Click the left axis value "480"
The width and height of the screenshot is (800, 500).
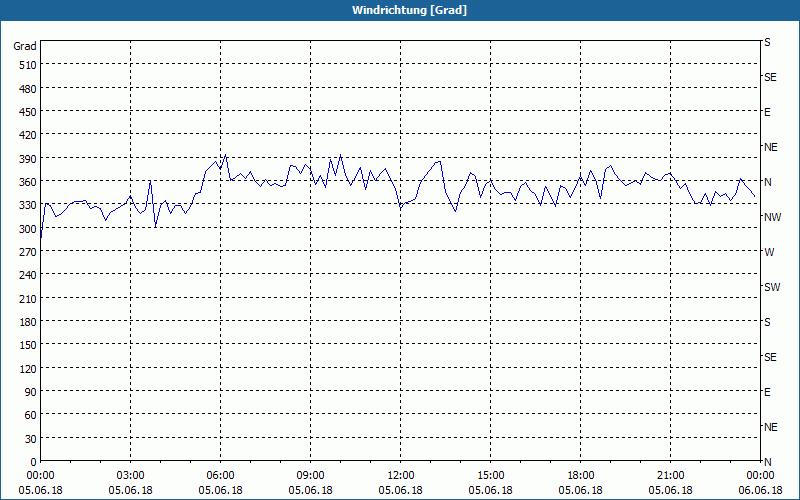point(28,89)
